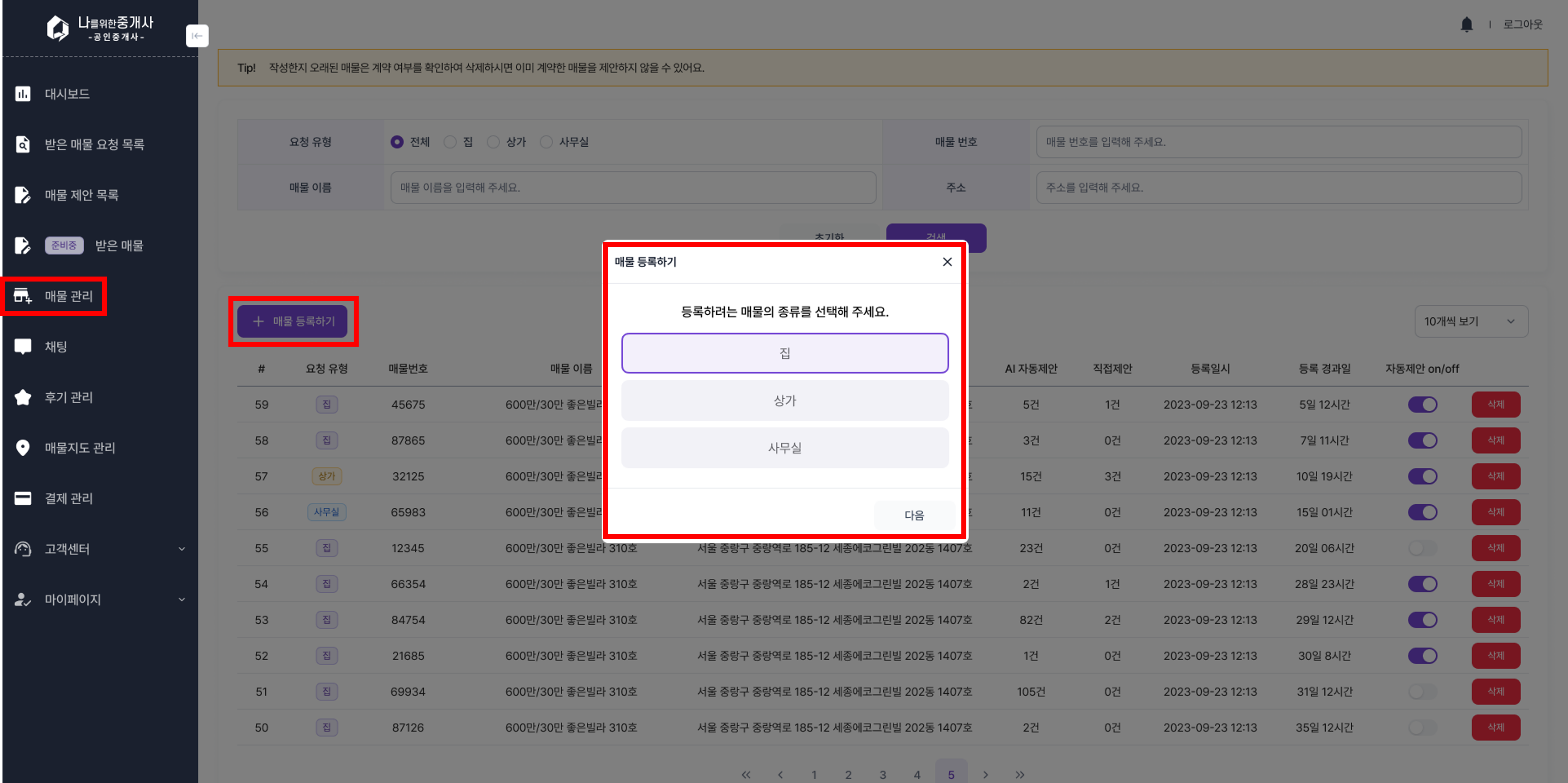Click the 고객센터 headset icon
Viewport: 1568px width, 783px height.
pos(22,548)
